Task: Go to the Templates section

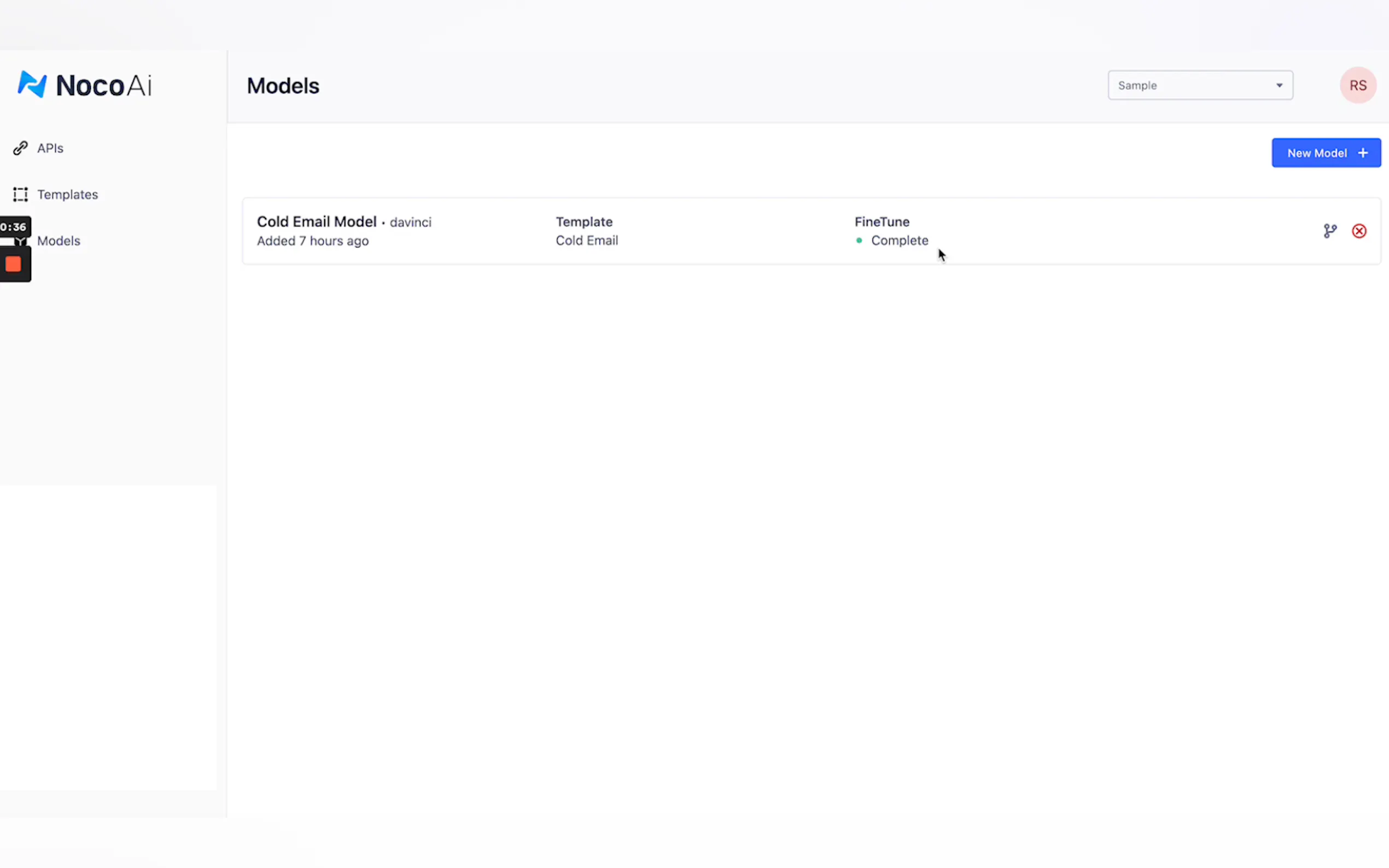Action: [67, 195]
